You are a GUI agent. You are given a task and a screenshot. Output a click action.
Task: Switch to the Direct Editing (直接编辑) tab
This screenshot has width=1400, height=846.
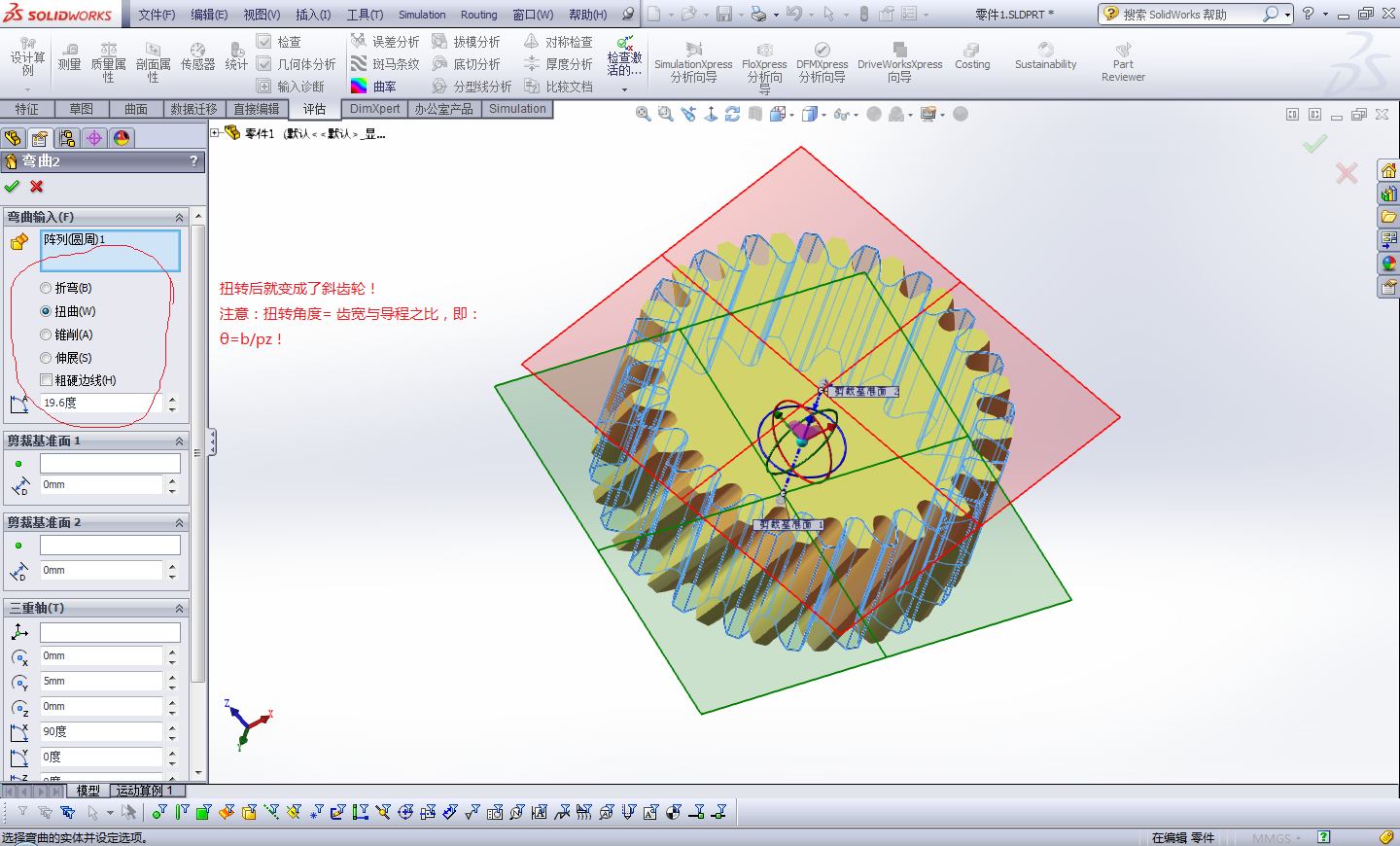click(257, 109)
